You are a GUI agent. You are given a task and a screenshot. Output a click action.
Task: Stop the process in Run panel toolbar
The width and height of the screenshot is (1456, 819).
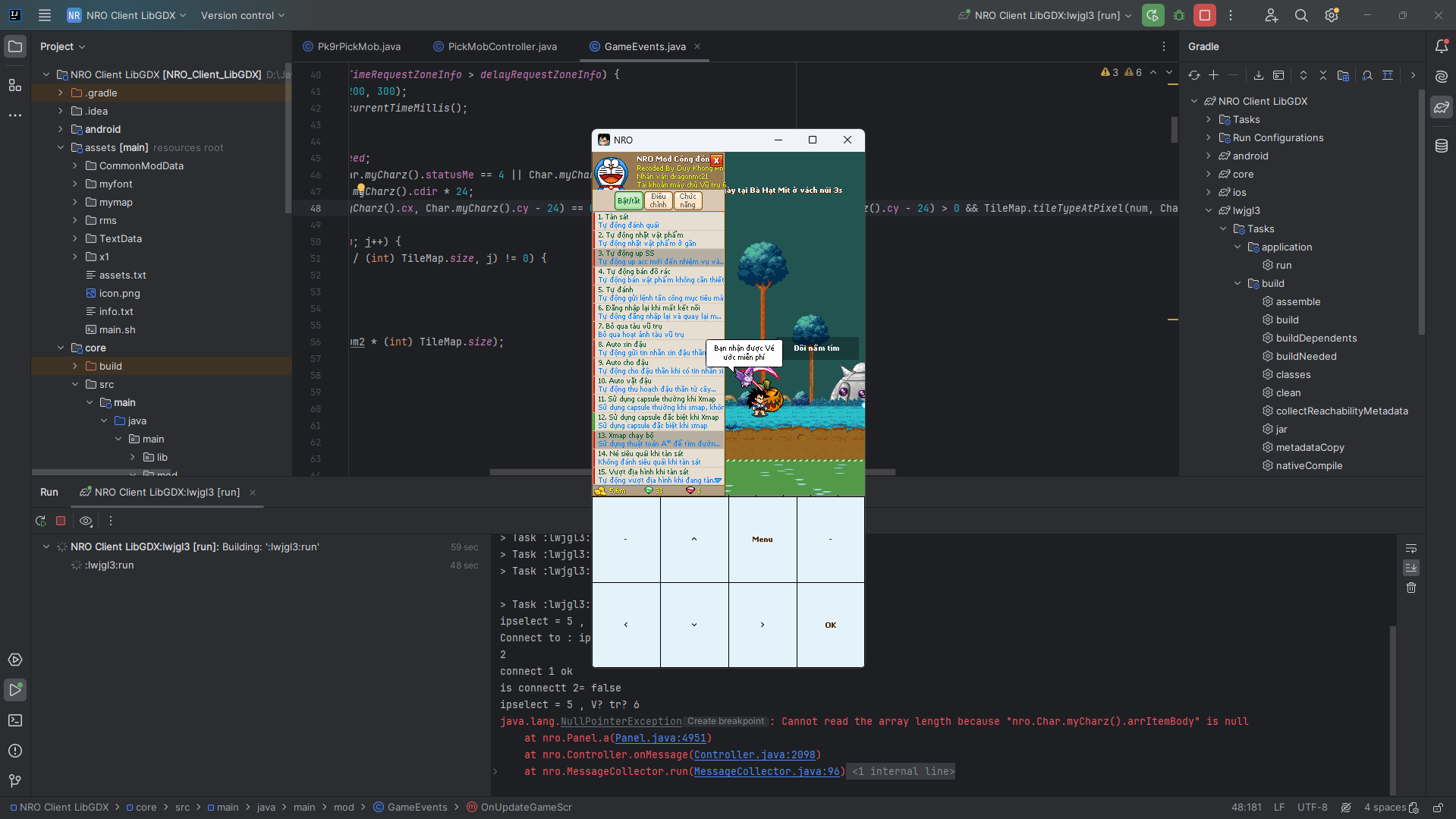[61, 521]
